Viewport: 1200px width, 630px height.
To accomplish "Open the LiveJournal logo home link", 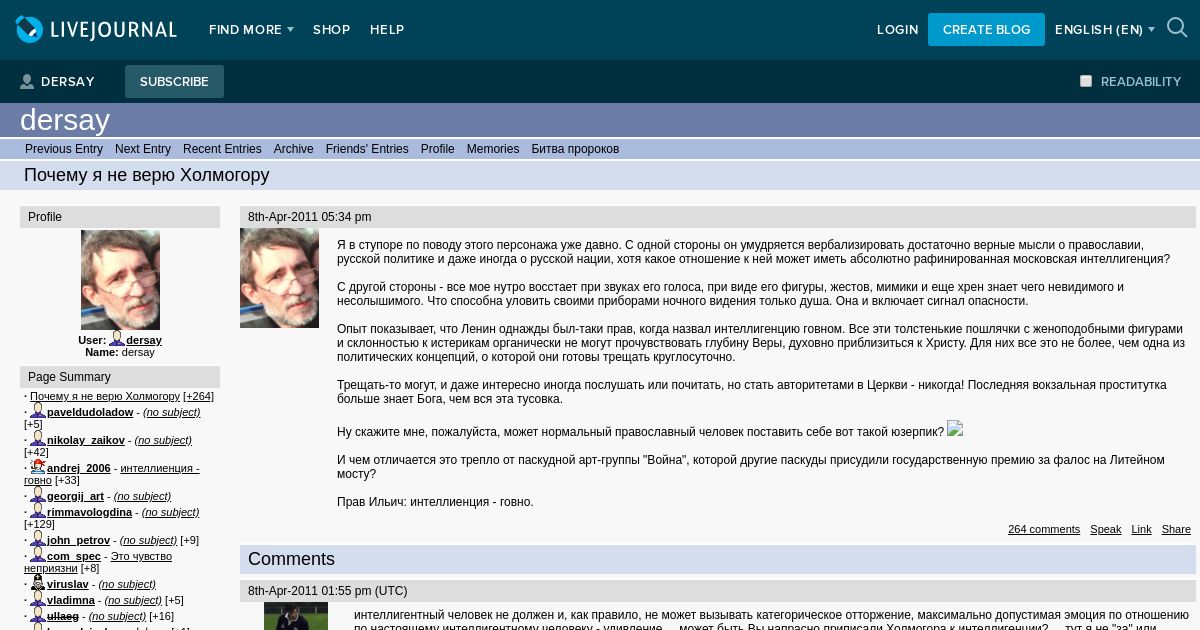I will coord(96,29).
